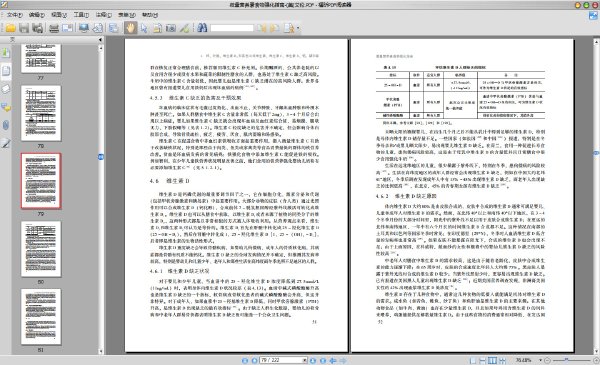600x365 pixels.
Task: Open the fifth menu in the menu bar
Action: (103, 15)
